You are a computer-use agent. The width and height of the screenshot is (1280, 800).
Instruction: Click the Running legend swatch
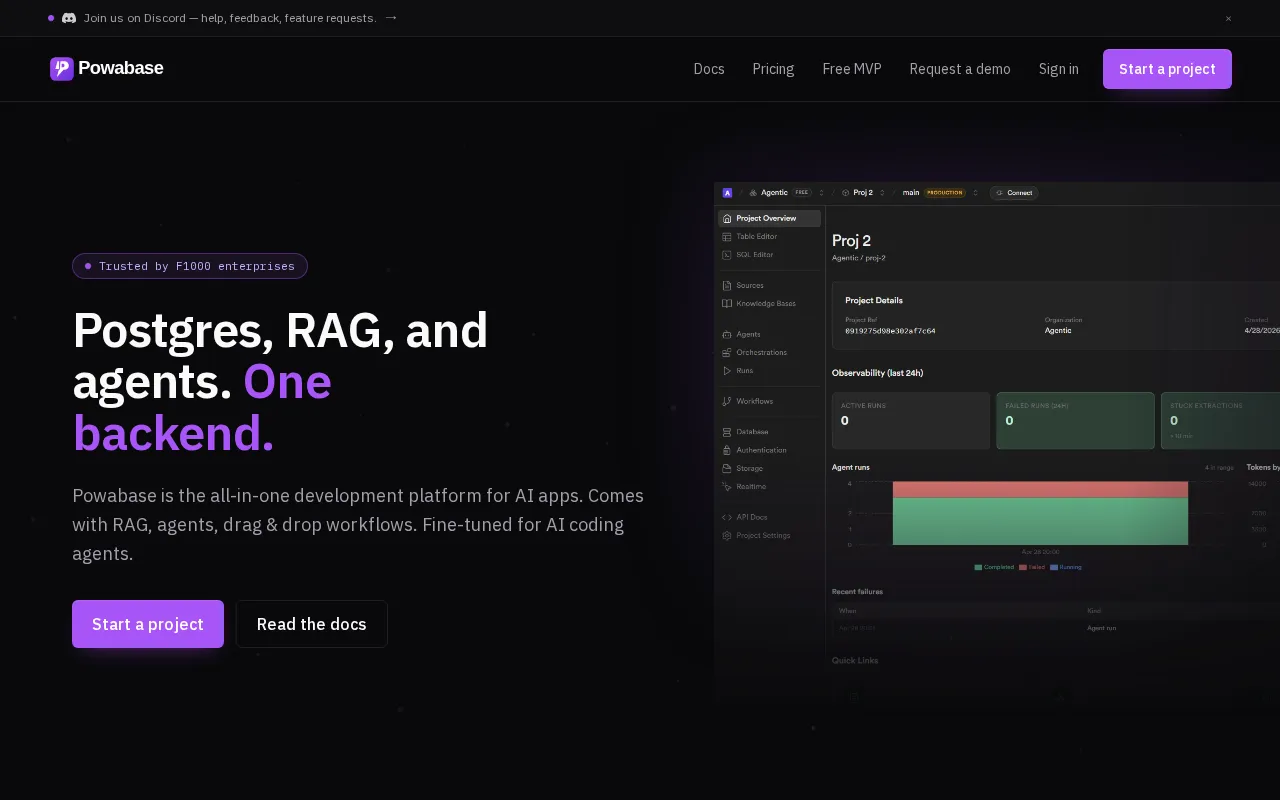pos(1054,567)
